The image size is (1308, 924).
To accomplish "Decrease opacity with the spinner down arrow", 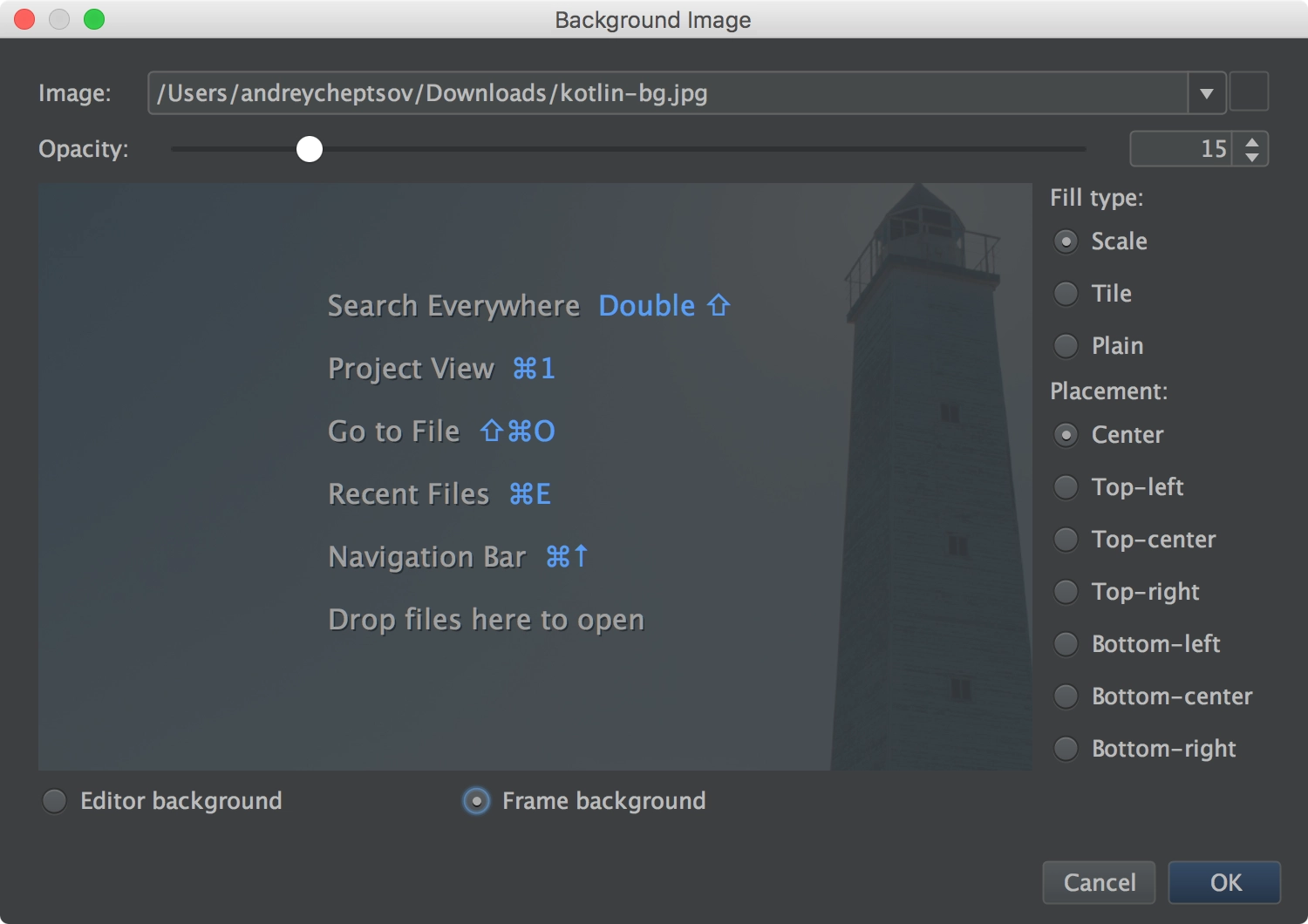I will click(x=1252, y=157).
